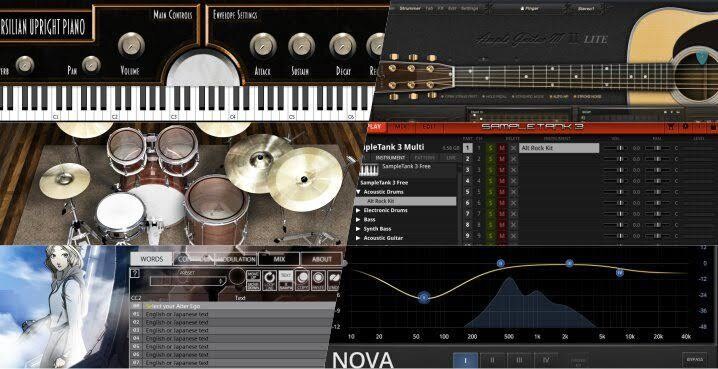Open the Stereo1 selector in guitar plugin
The width and height of the screenshot is (718, 369).
point(587,8)
